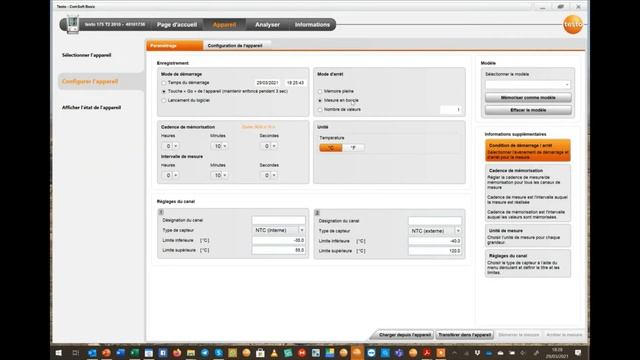Open the 'Informations' menu
The height and width of the screenshot is (360, 640).
click(x=312, y=24)
